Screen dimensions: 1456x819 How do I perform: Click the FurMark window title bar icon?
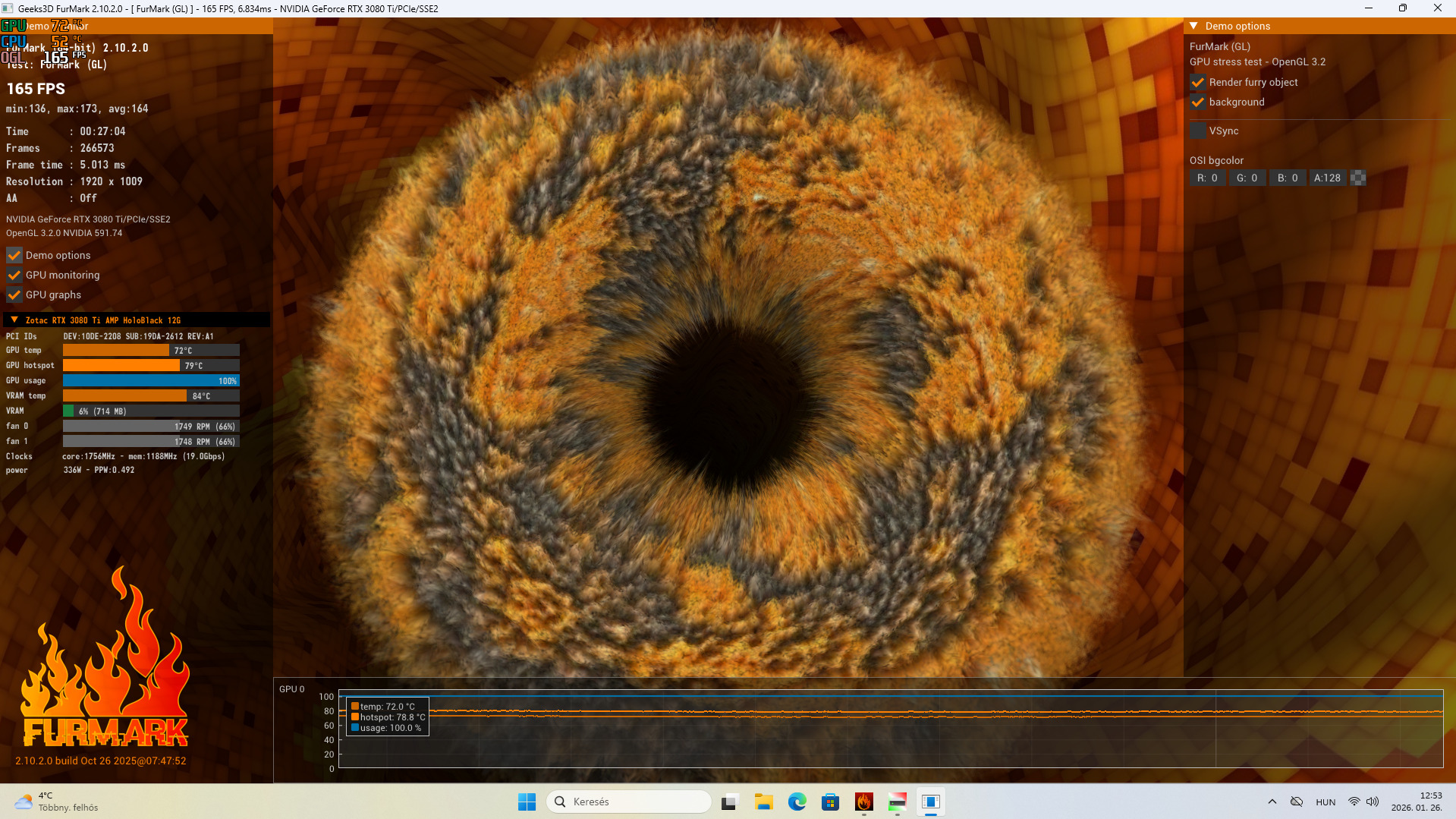[x=8, y=8]
